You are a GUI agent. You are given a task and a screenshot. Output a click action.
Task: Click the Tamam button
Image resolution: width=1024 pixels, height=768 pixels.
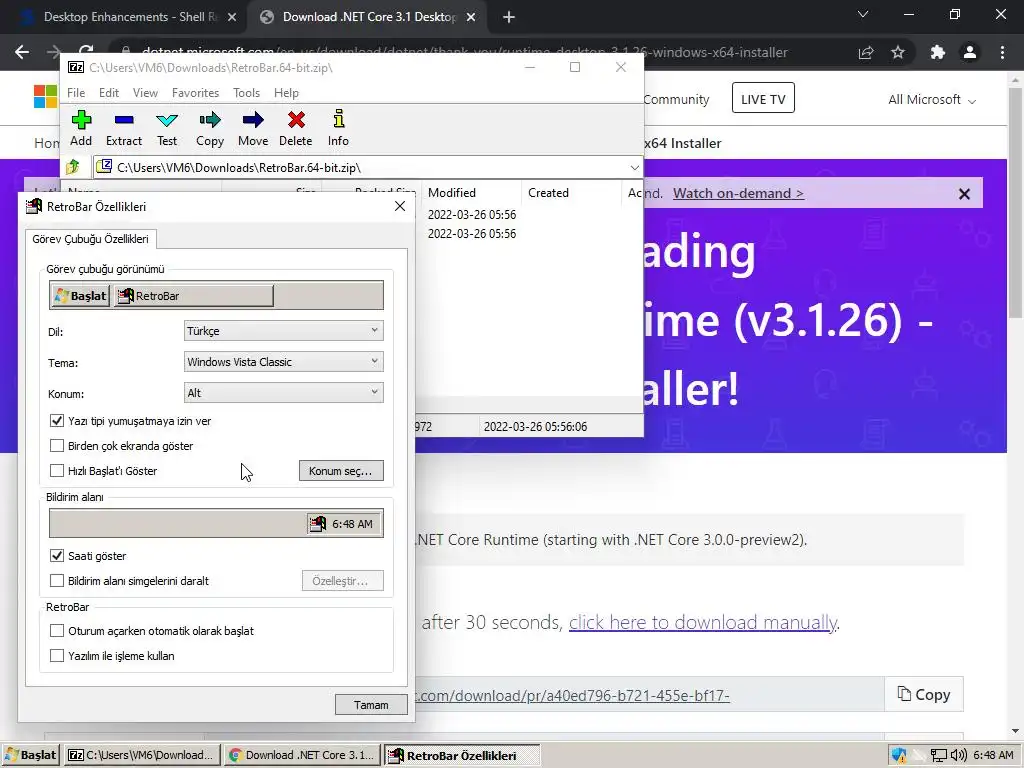[371, 705]
